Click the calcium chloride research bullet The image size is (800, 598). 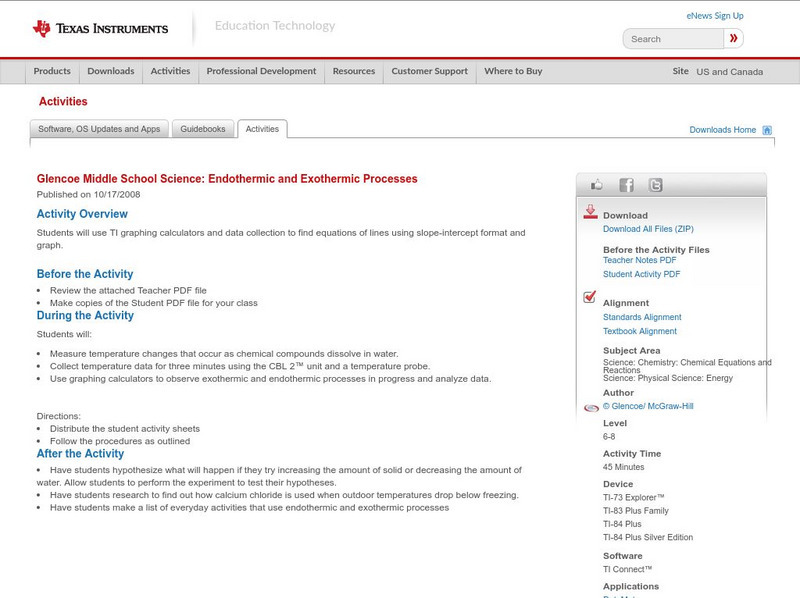284,495
